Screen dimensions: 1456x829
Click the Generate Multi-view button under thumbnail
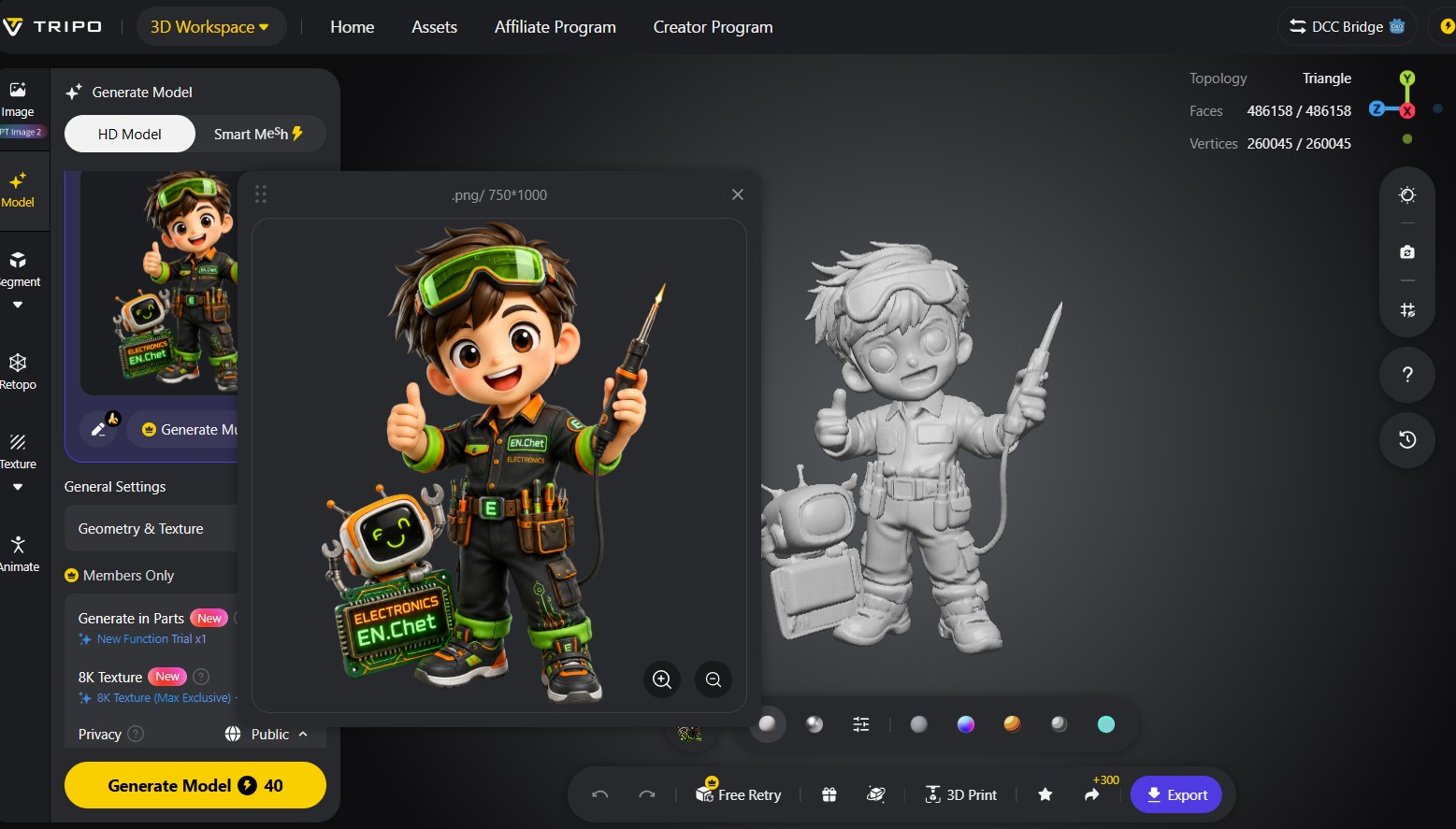click(184, 430)
